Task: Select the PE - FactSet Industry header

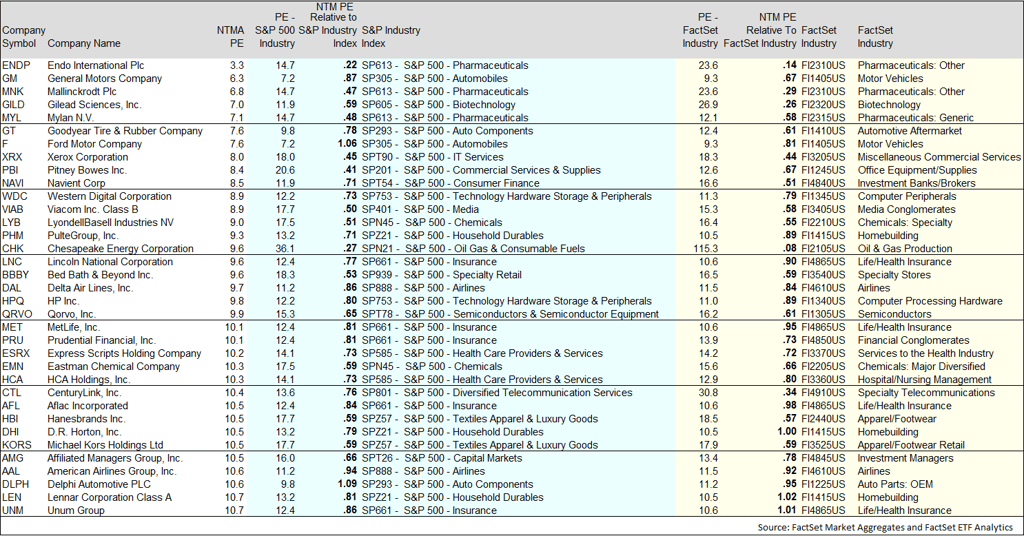Action: pos(700,30)
